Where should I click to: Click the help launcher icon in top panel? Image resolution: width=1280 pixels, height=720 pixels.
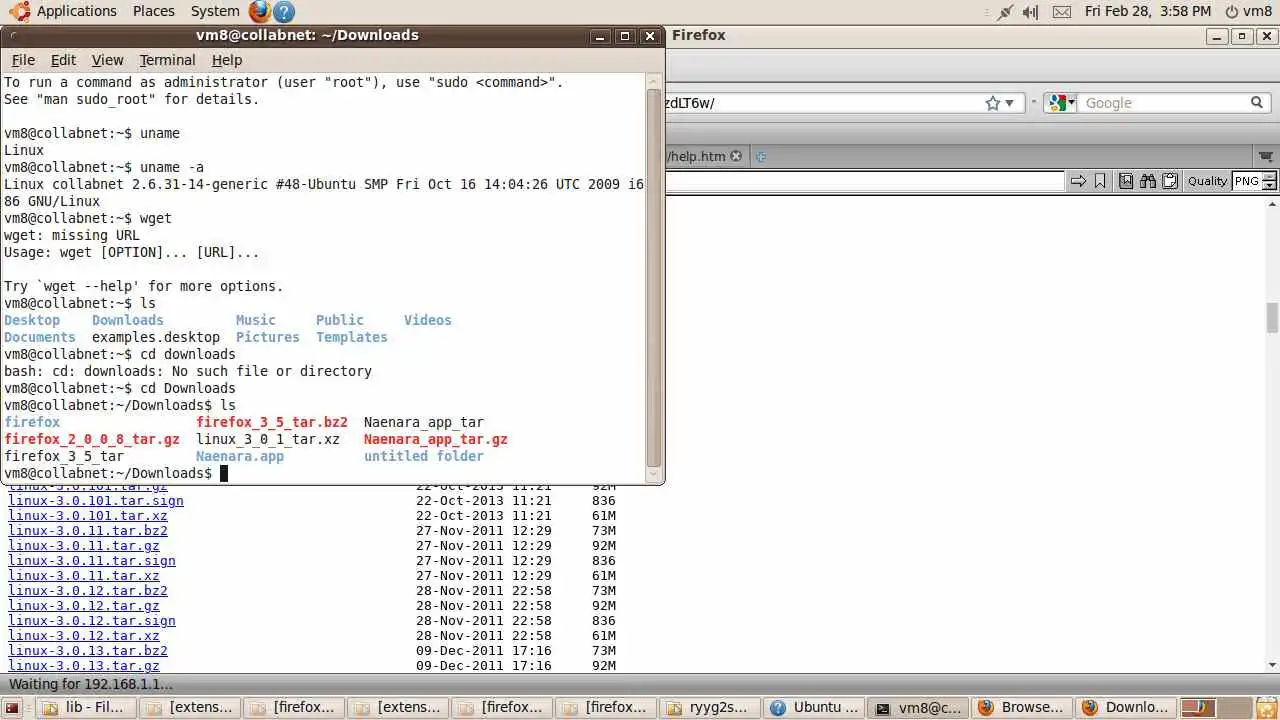pyautogui.click(x=284, y=12)
